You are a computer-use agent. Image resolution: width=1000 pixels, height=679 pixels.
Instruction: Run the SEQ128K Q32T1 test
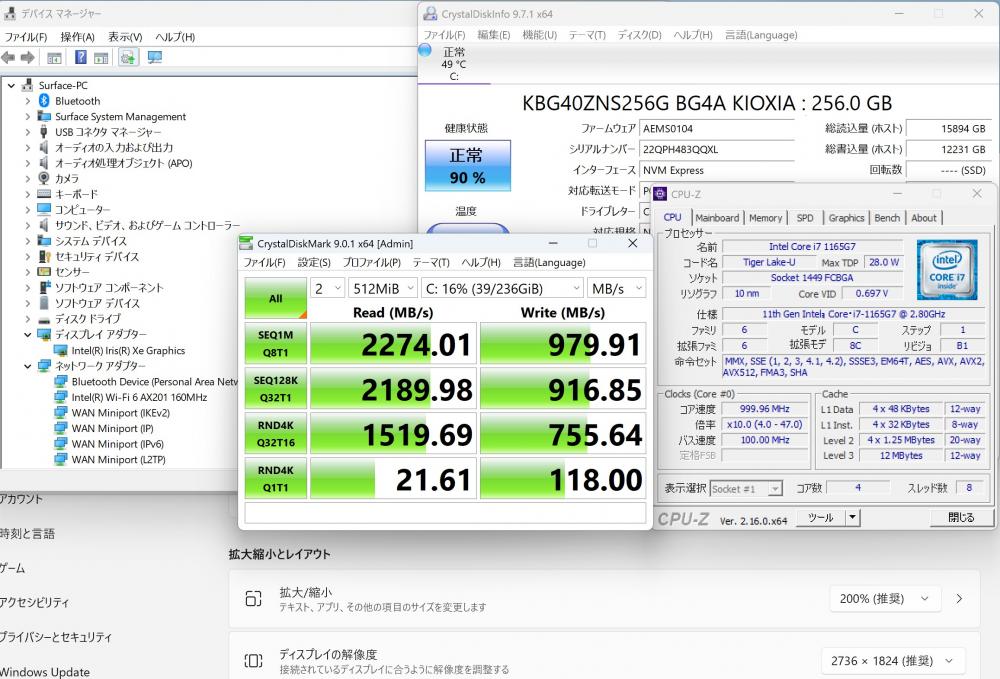point(276,389)
